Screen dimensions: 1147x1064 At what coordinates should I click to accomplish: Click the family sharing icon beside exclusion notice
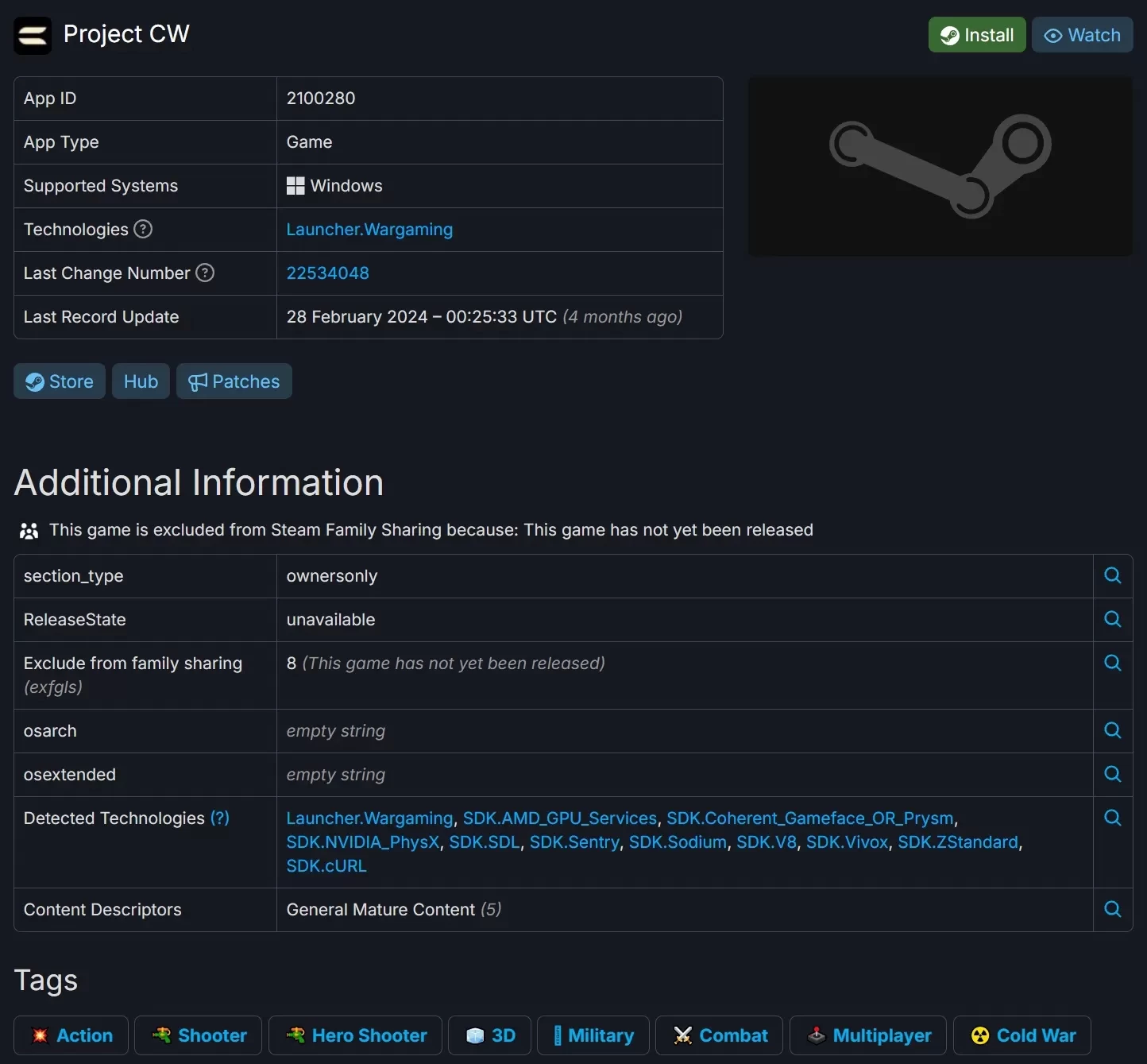pyautogui.click(x=29, y=531)
